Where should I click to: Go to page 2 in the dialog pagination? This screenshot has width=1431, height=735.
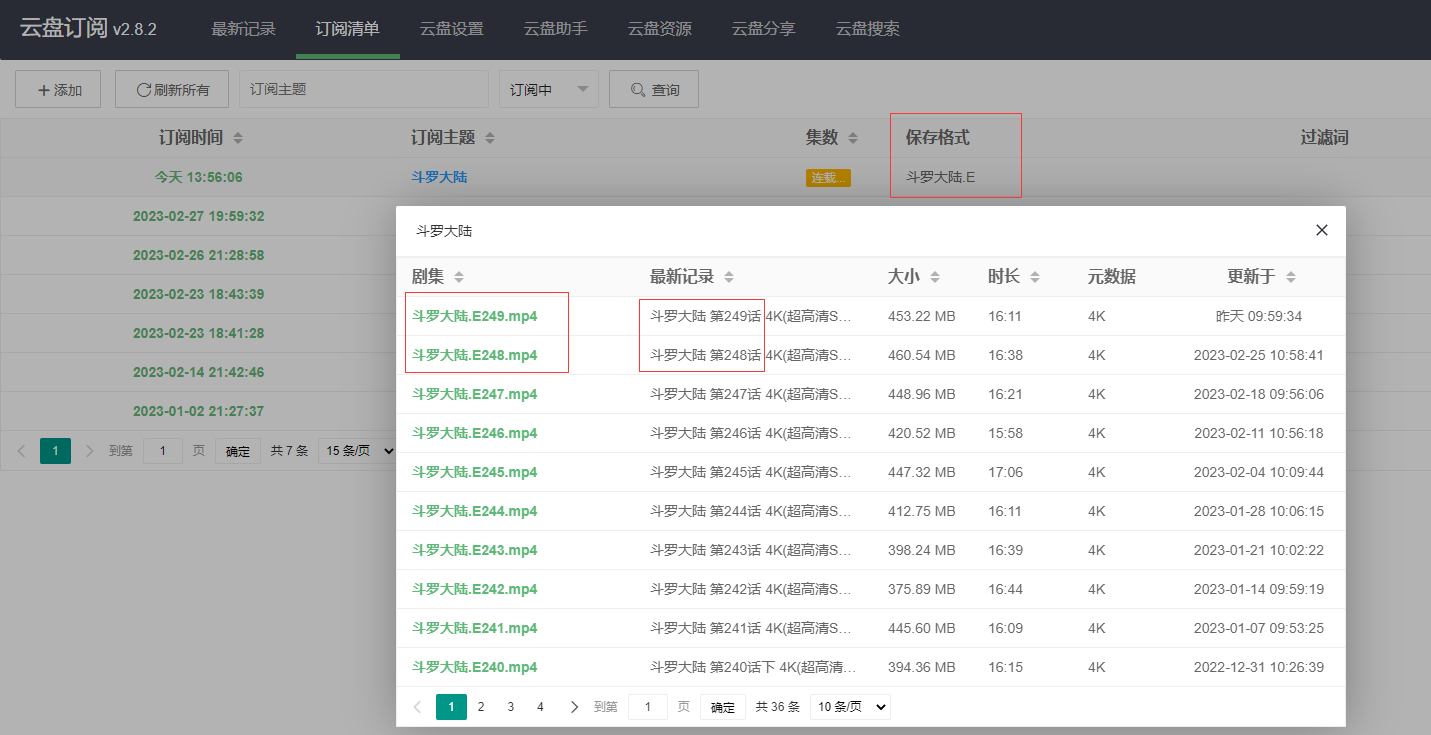(481, 706)
